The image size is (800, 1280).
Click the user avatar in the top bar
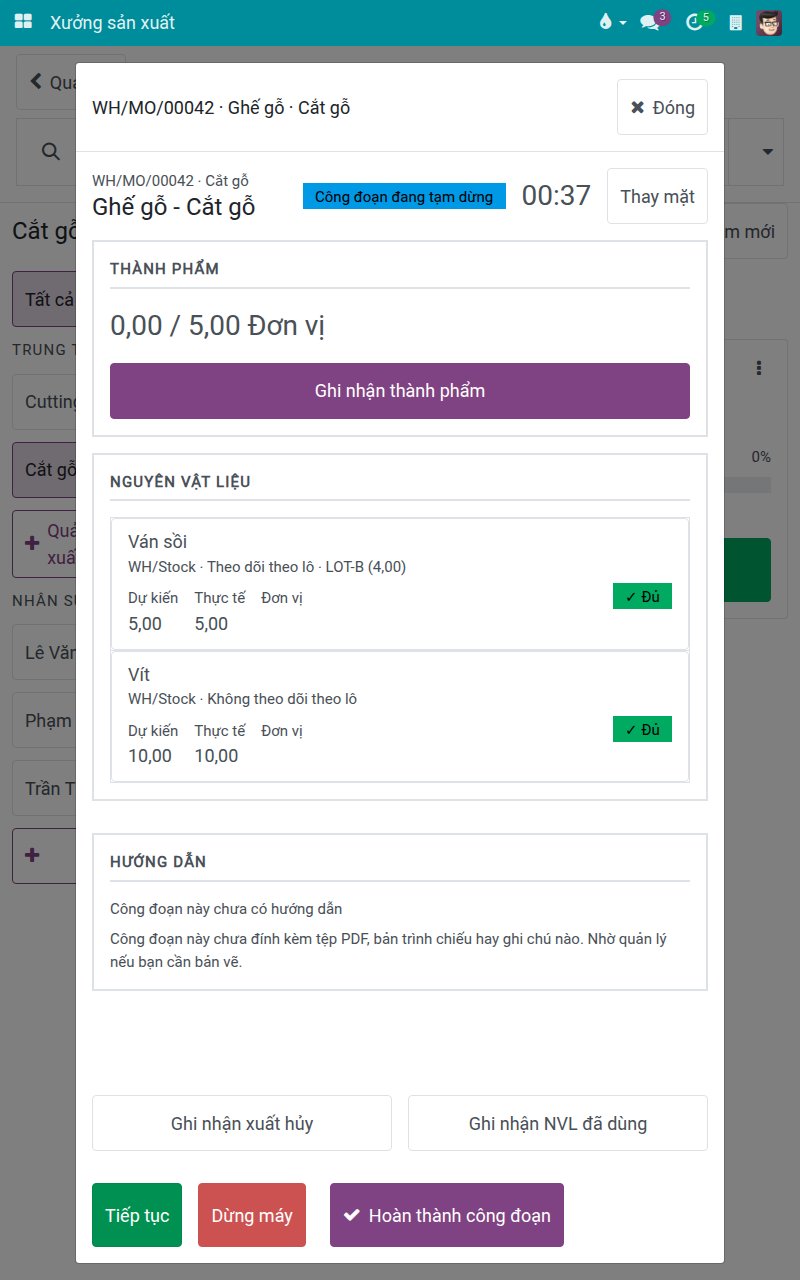click(x=768, y=22)
